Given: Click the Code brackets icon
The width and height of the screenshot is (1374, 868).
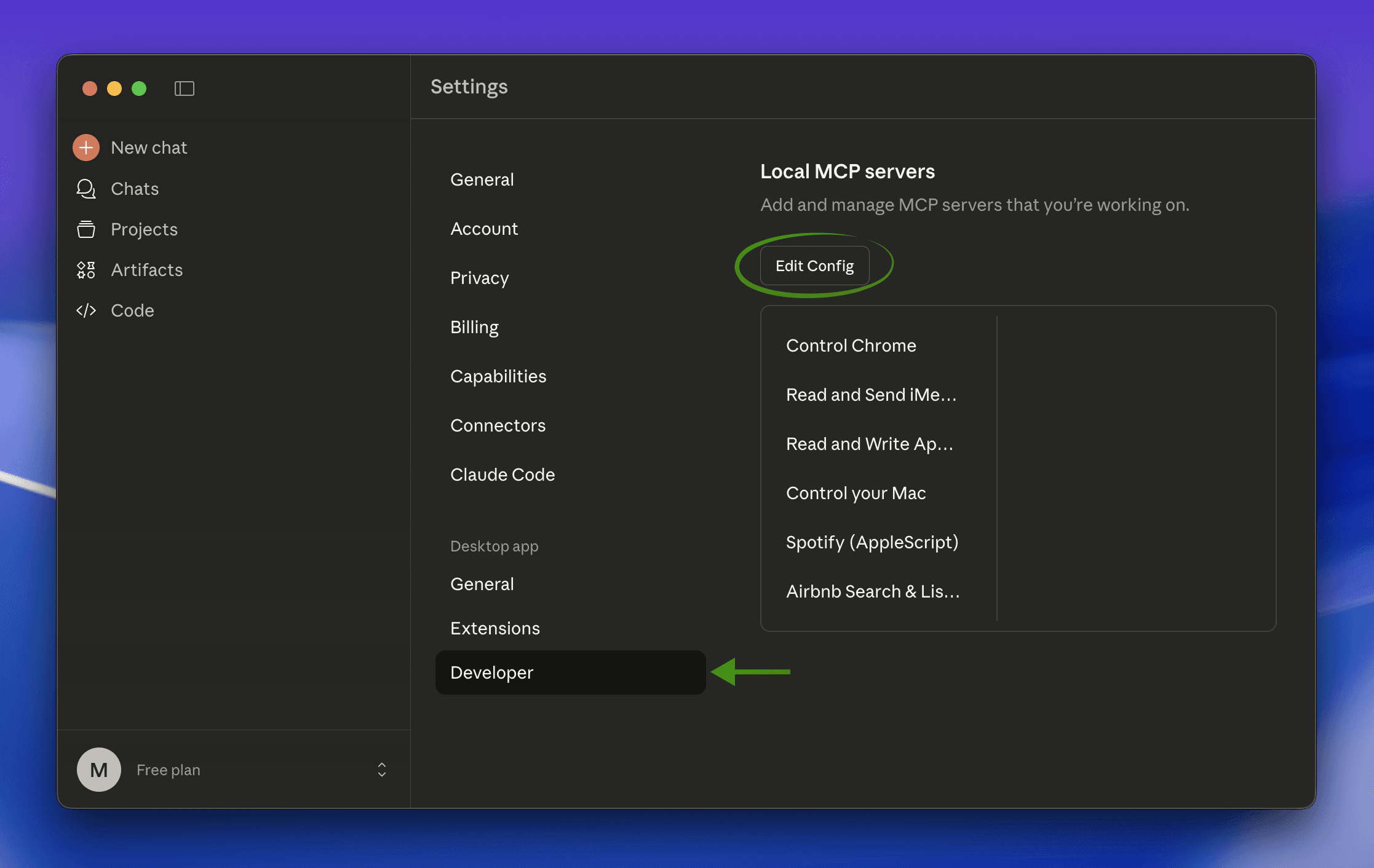Looking at the screenshot, I should pos(86,310).
